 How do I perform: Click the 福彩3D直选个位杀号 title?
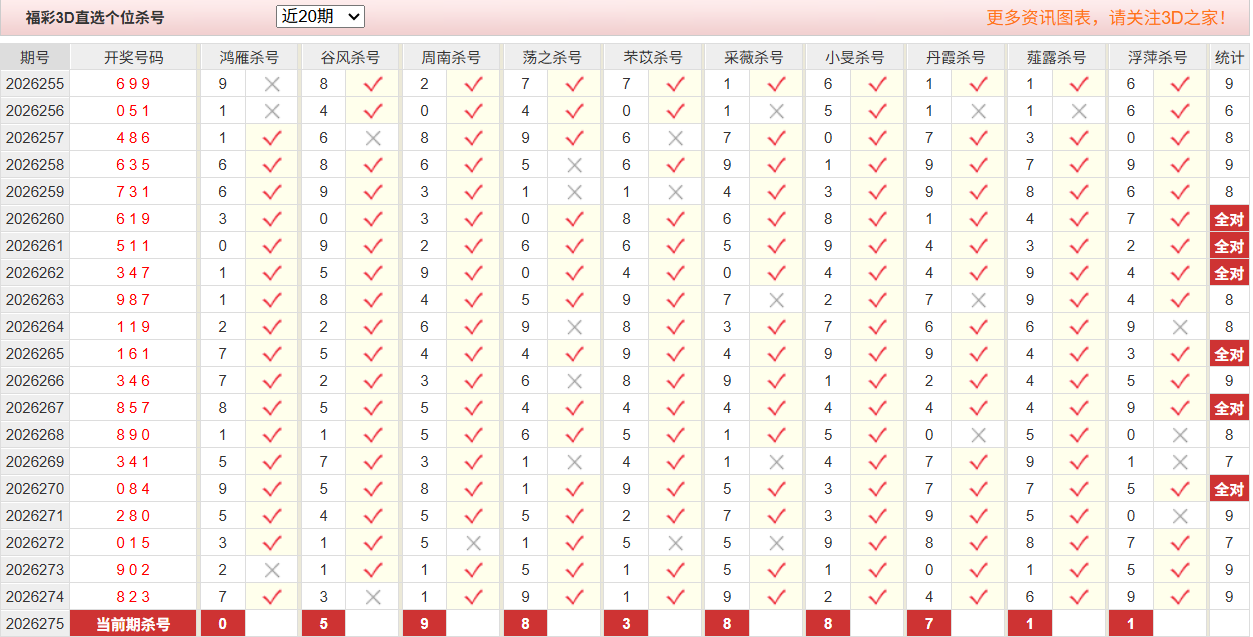point(95,17)
